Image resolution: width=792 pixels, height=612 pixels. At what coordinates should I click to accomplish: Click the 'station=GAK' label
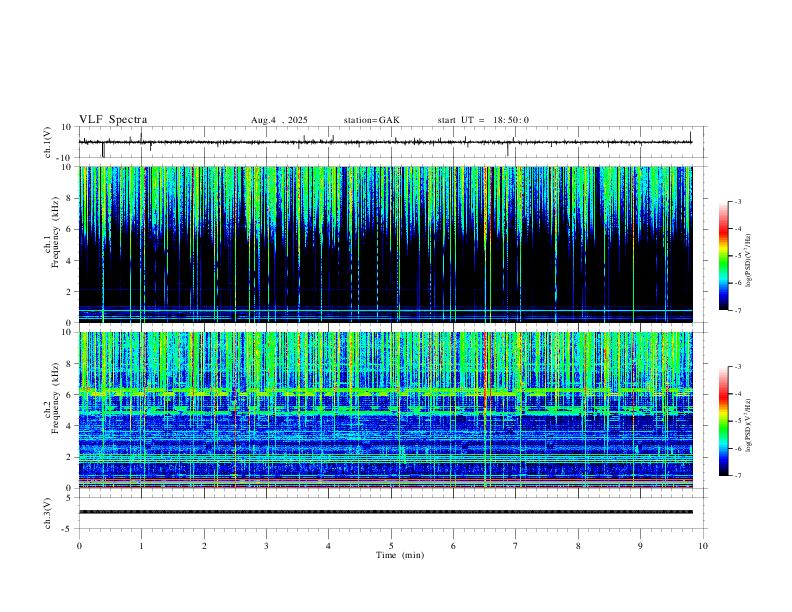point(371,120)
